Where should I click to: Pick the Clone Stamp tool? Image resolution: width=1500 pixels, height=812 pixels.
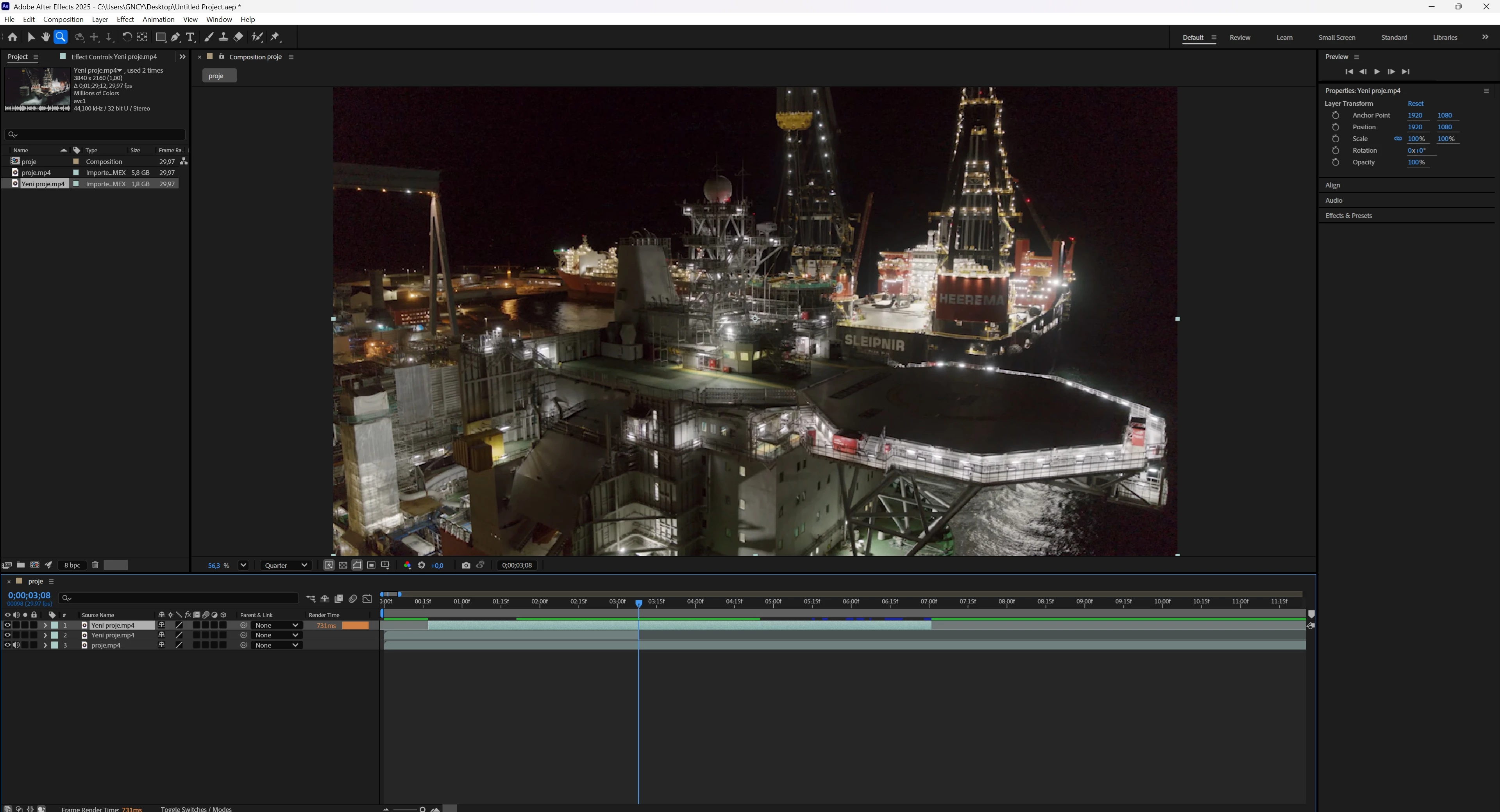click(223, 37)
